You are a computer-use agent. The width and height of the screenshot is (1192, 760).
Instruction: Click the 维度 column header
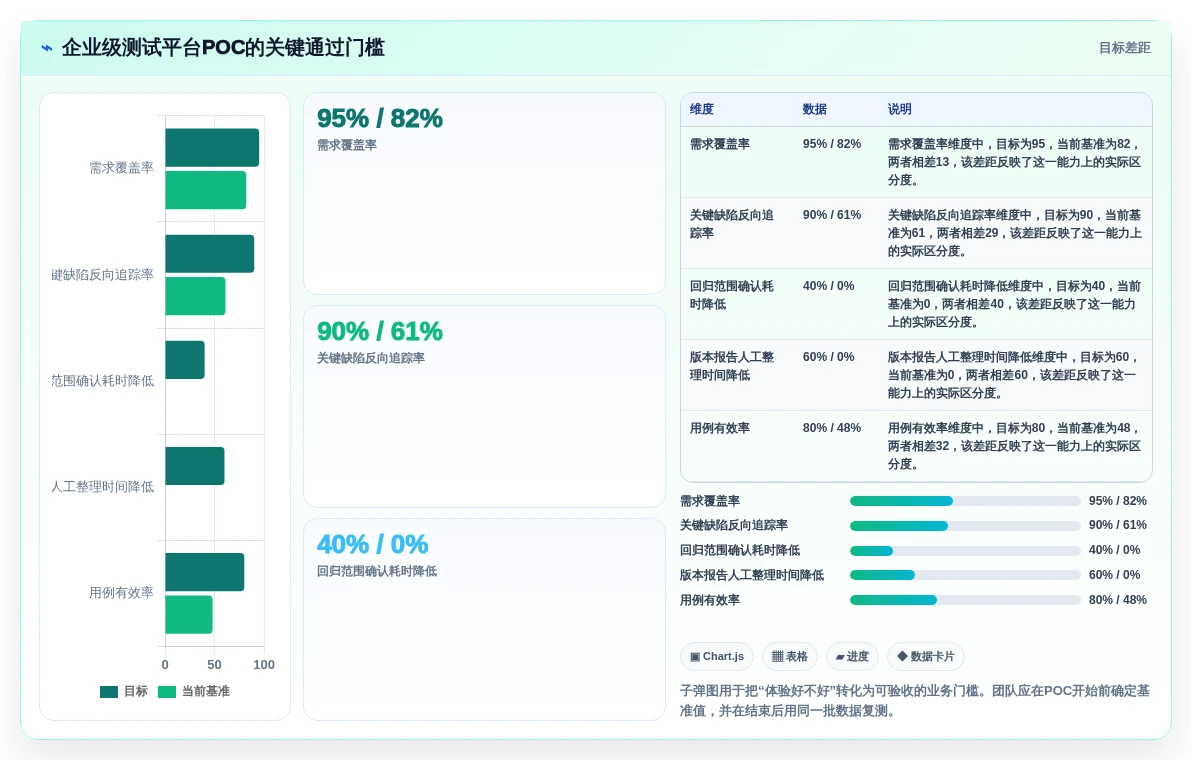click(x=702, y=109)
